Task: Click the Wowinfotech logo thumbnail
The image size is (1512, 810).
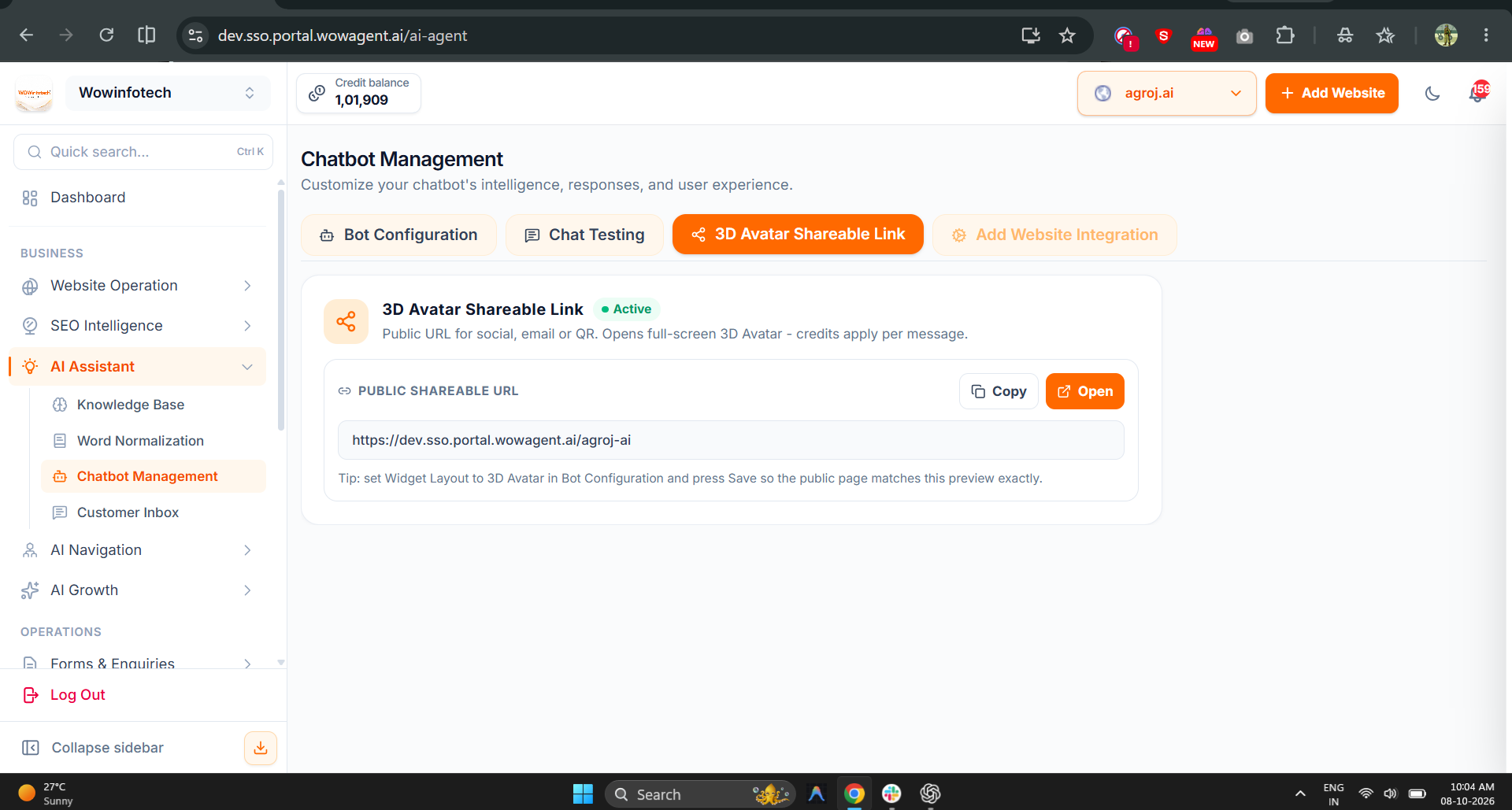Action: coord(34,93)
